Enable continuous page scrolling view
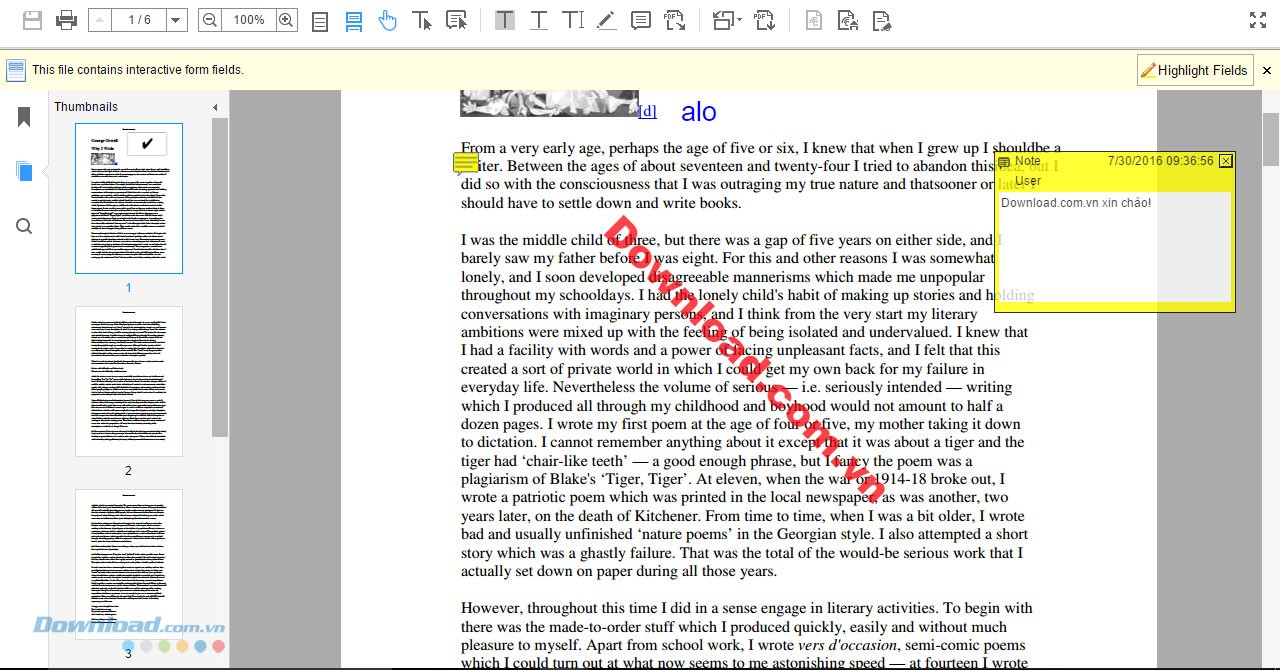1280x670 pixels. (351, 19)
